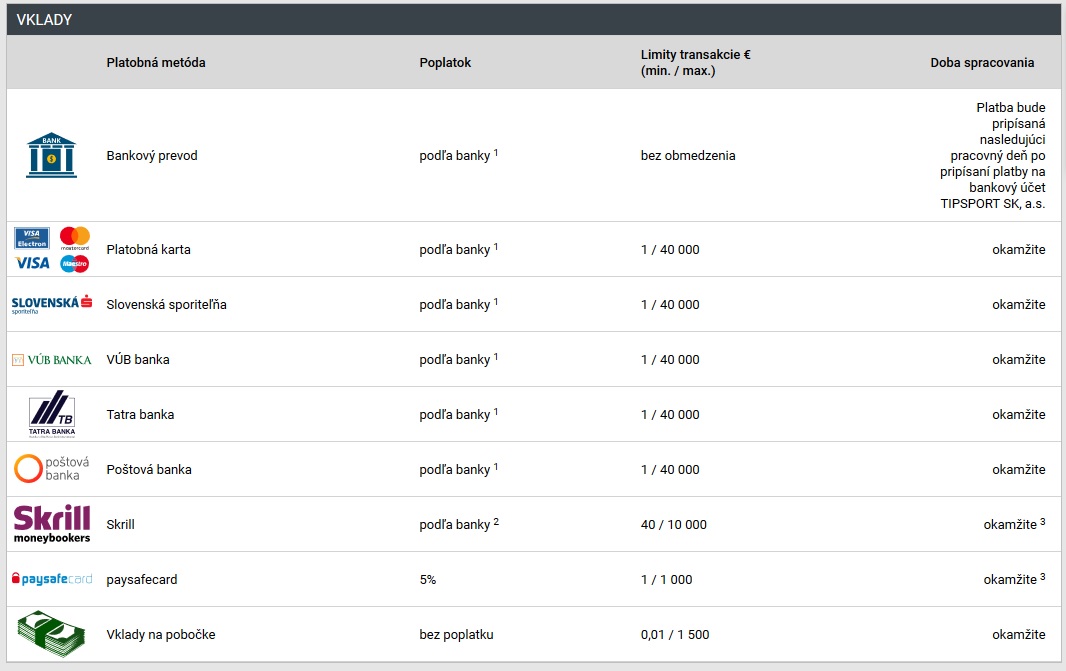Image resolution: width=1066 pixels, height=671 pixels.
Task: Click 'podľa banky' fee in Slovenská sporiteľňa row
Action: (x=458, y=305)
